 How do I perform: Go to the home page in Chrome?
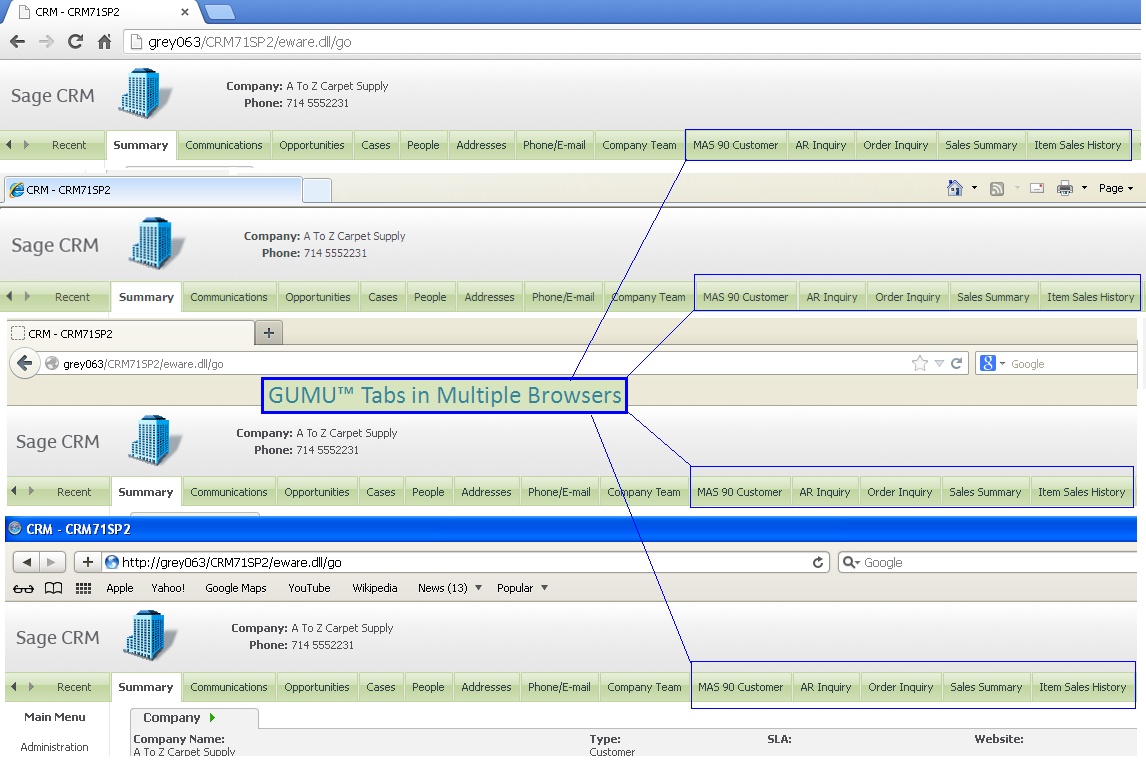[105, 42]
